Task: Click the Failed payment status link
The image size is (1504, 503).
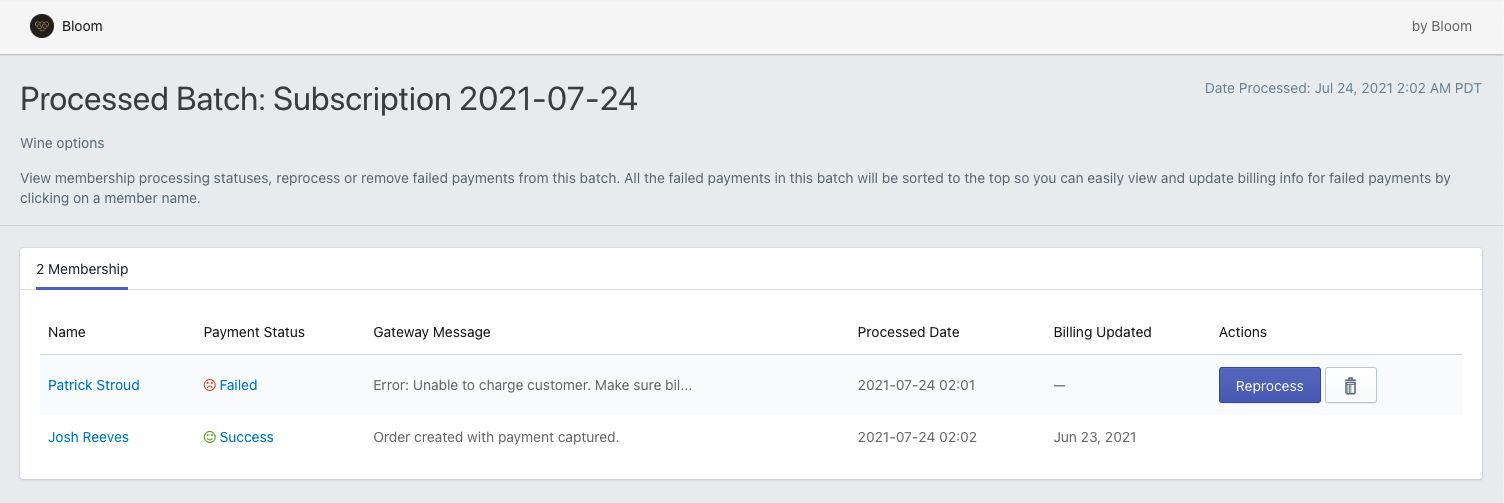Action: 238,385
